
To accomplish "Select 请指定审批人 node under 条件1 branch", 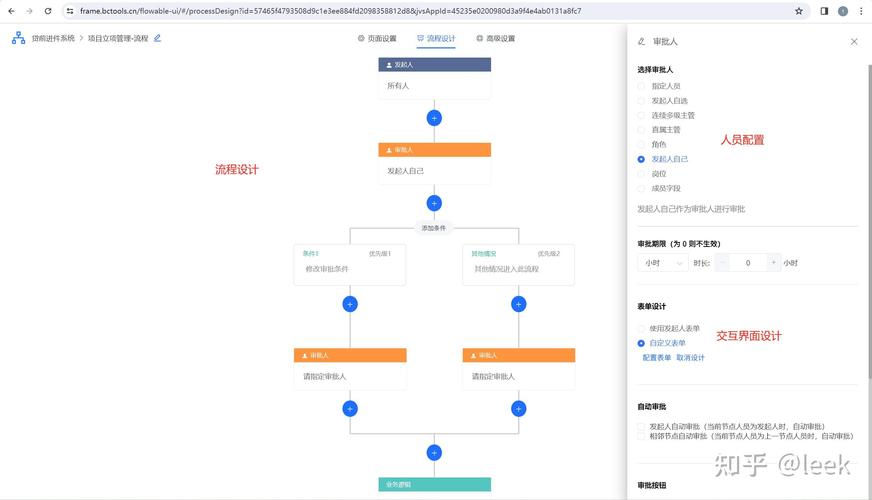I will (350, 369).
